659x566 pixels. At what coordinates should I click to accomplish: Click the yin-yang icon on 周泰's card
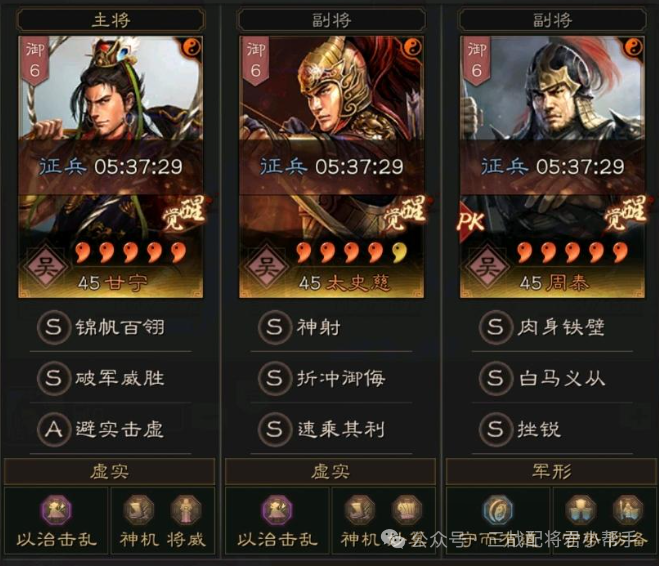tap(634, 48)
